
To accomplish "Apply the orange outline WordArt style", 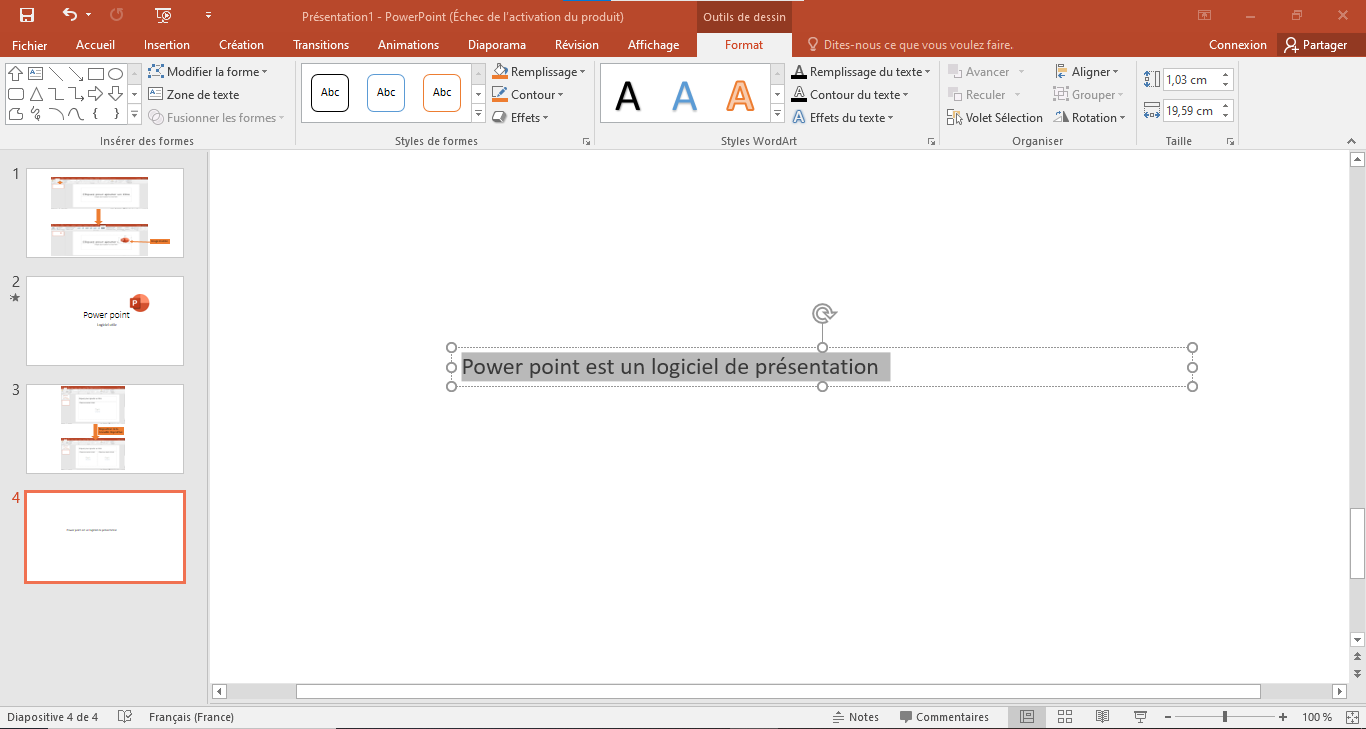I will click(x=740, y=95).
